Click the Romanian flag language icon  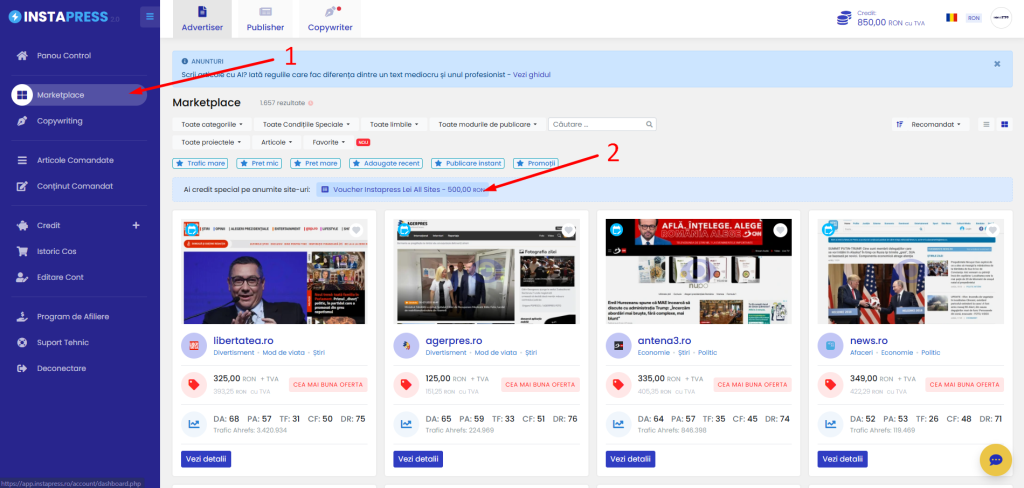tap(951, 18)
